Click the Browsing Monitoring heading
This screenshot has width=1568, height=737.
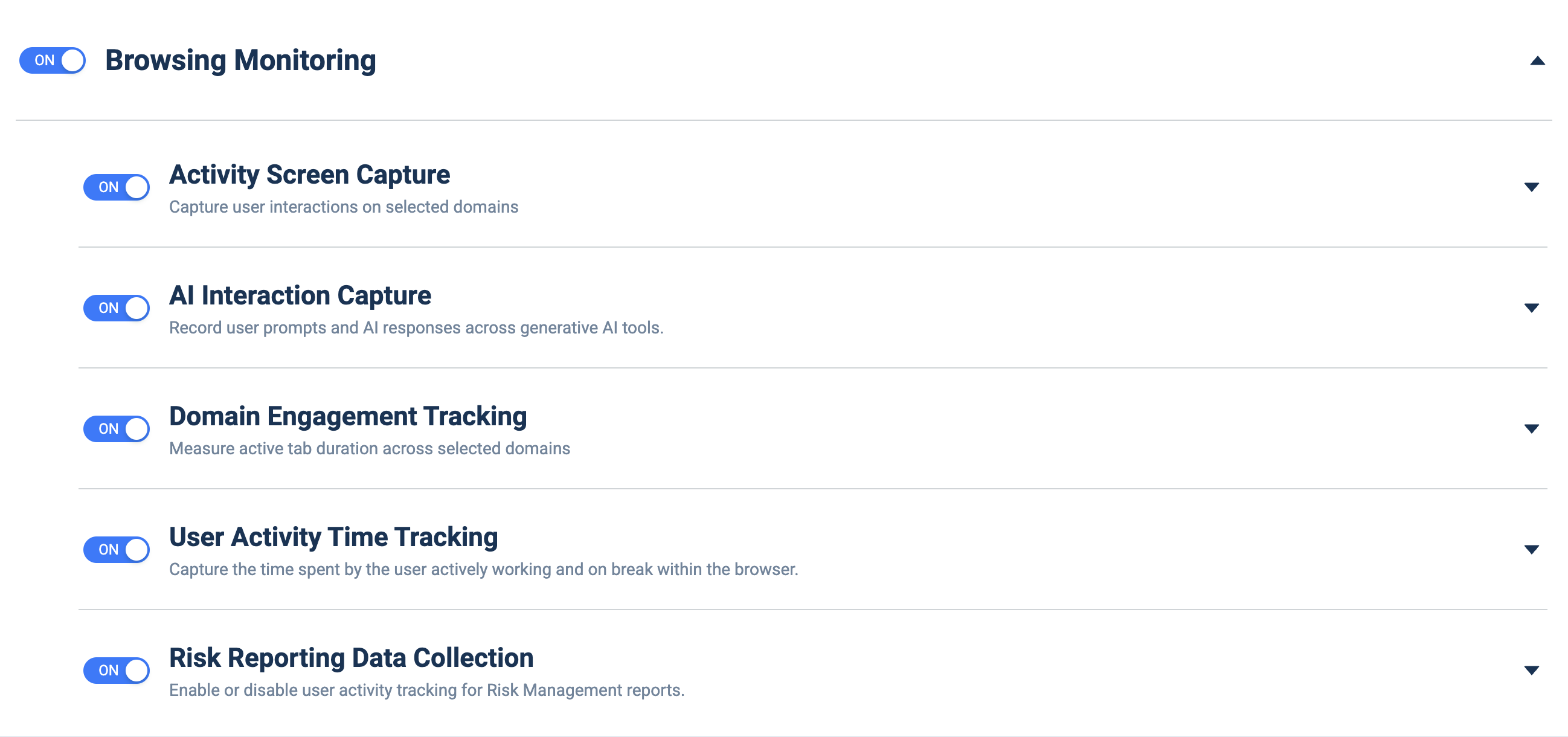[240, 60]
